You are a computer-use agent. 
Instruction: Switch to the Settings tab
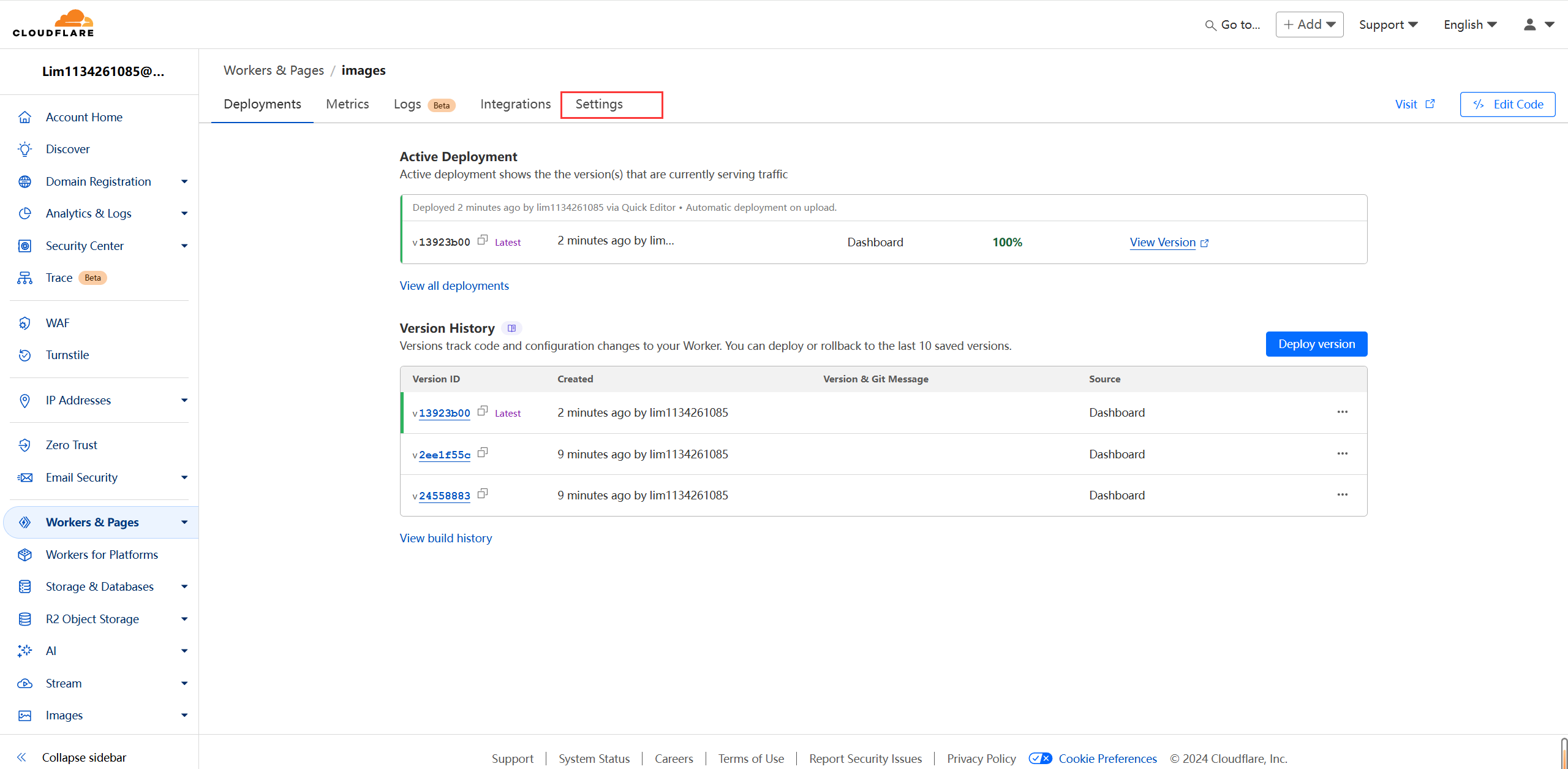[x=599, y=104]
